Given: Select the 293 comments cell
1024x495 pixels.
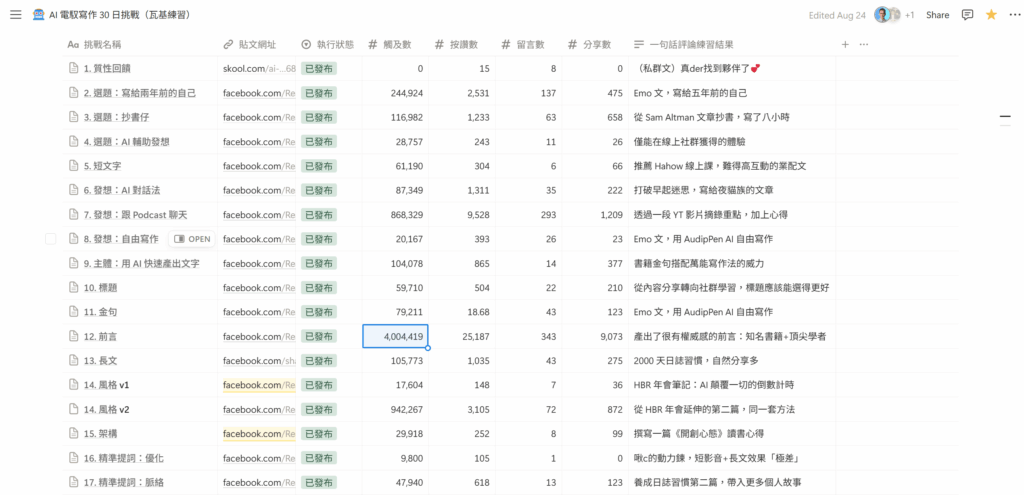Looking at the screenshot, I should tap(528, 214).
